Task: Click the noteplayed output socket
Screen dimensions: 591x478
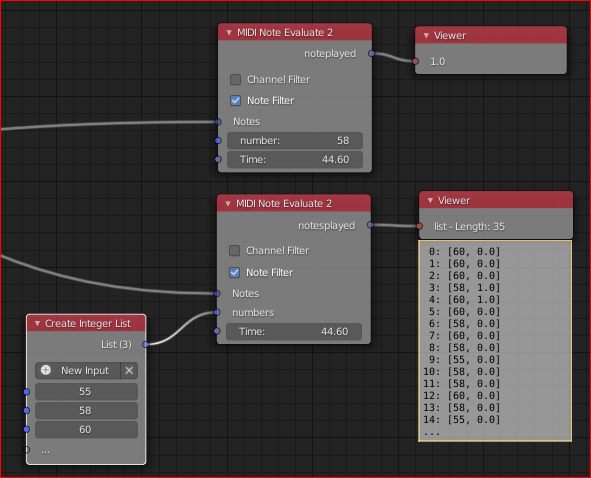Action: click(371, 54)
